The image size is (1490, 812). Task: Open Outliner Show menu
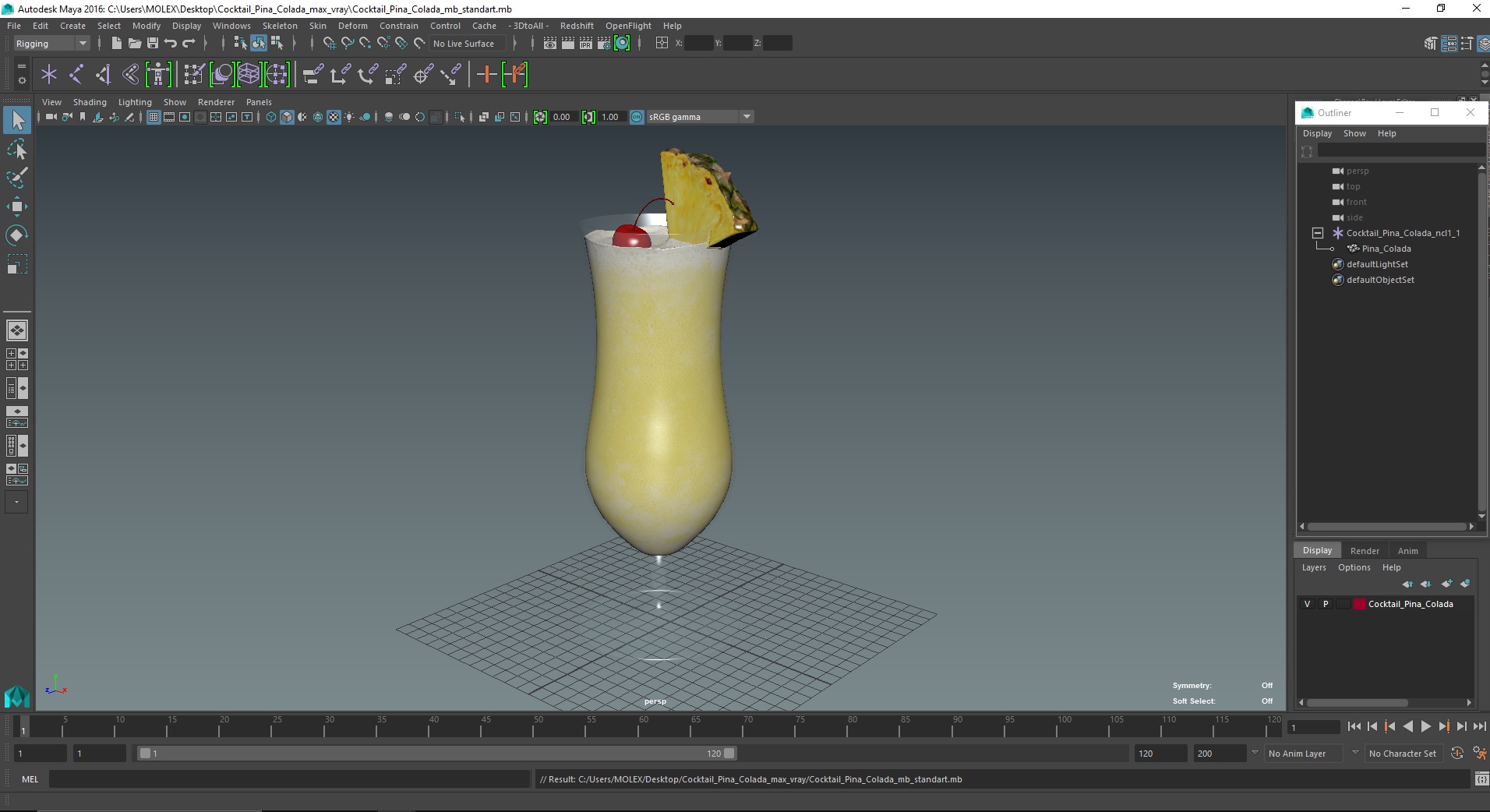point(1354,133)
